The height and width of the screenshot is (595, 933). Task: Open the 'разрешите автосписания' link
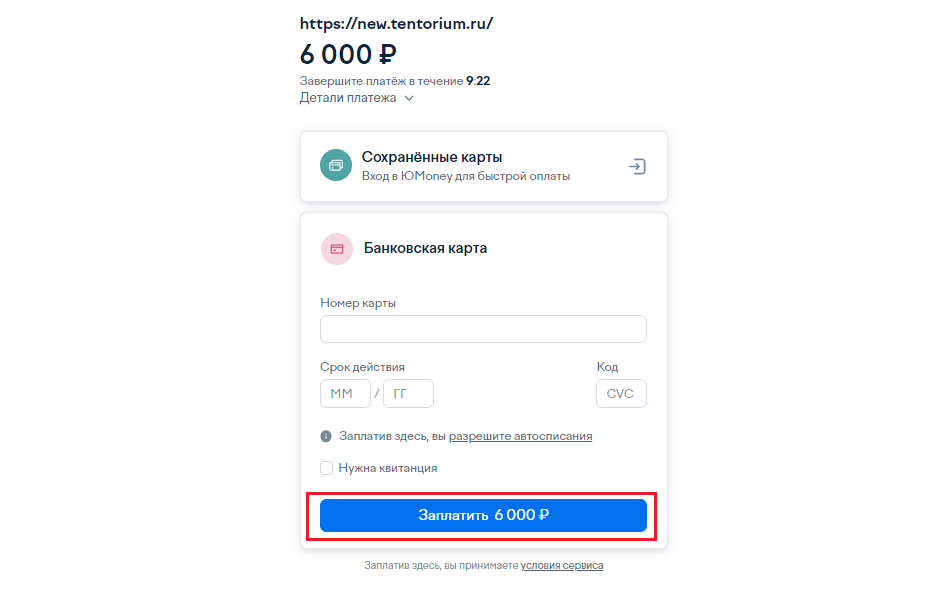click(521, 436)
